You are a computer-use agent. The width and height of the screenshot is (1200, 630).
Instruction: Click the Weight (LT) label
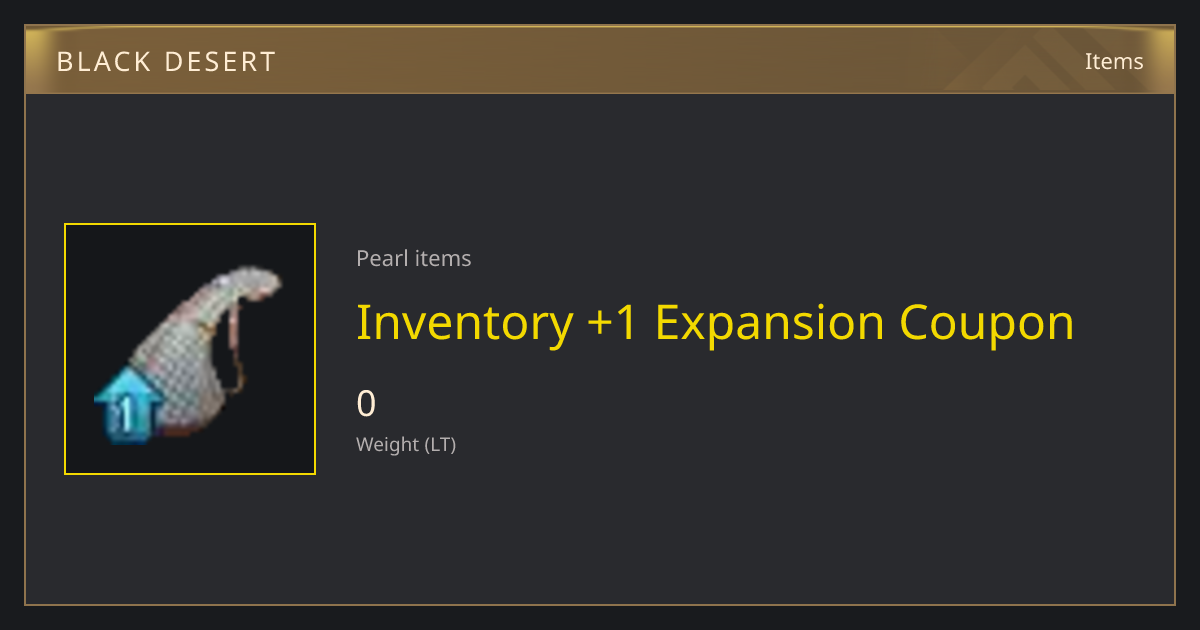(406, 444)
